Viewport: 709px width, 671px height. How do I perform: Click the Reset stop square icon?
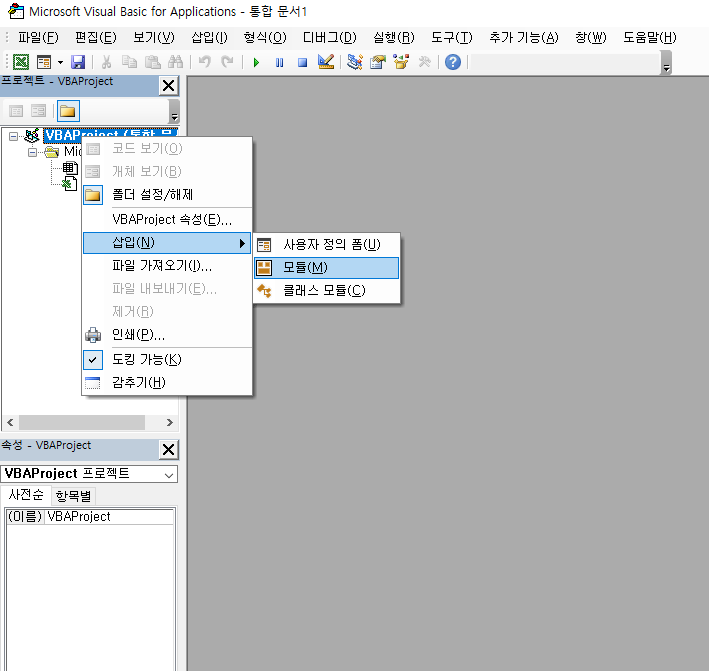click(303, 62)
